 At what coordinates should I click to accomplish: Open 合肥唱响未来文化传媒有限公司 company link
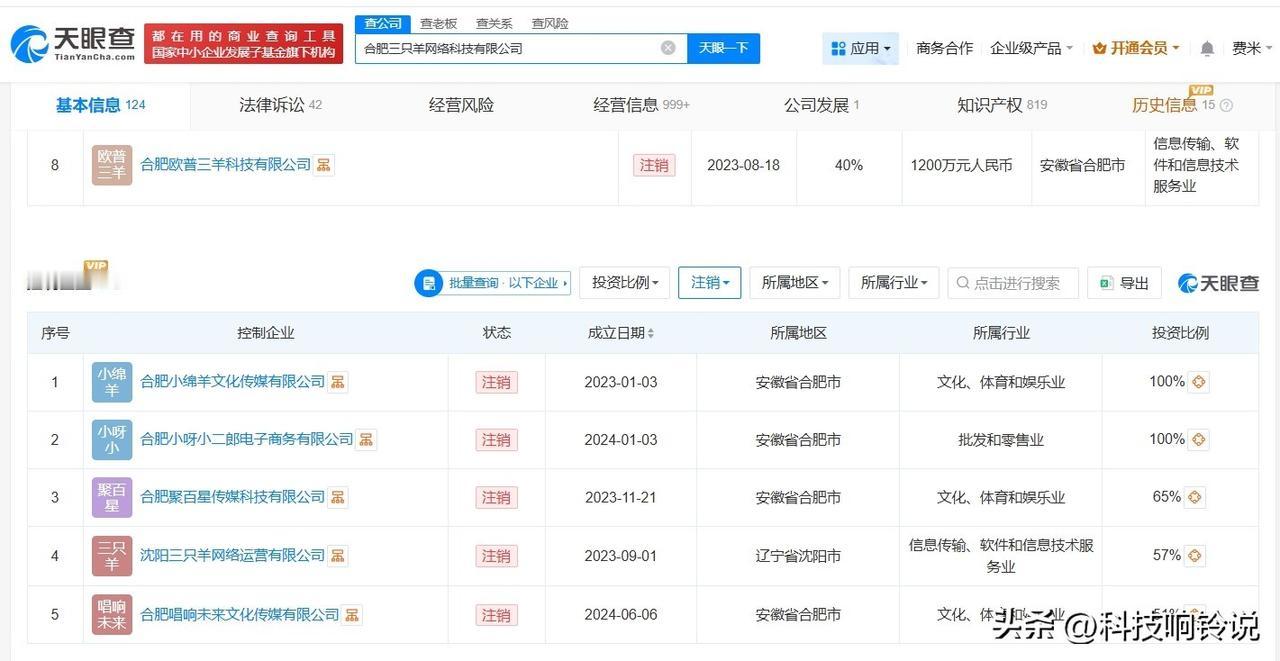pos(240,614)
